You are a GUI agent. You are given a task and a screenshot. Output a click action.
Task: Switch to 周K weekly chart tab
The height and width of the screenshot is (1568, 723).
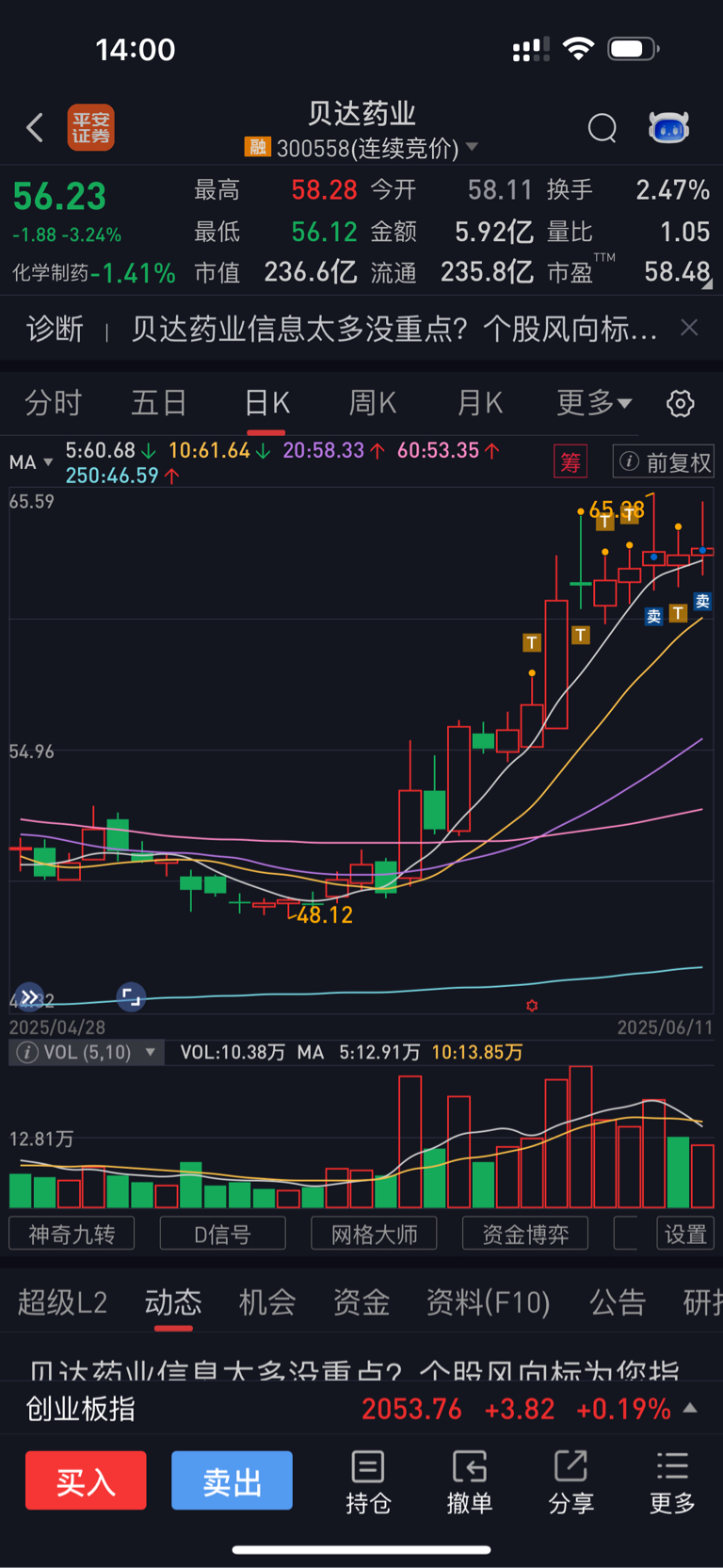(x=373, y=403)
